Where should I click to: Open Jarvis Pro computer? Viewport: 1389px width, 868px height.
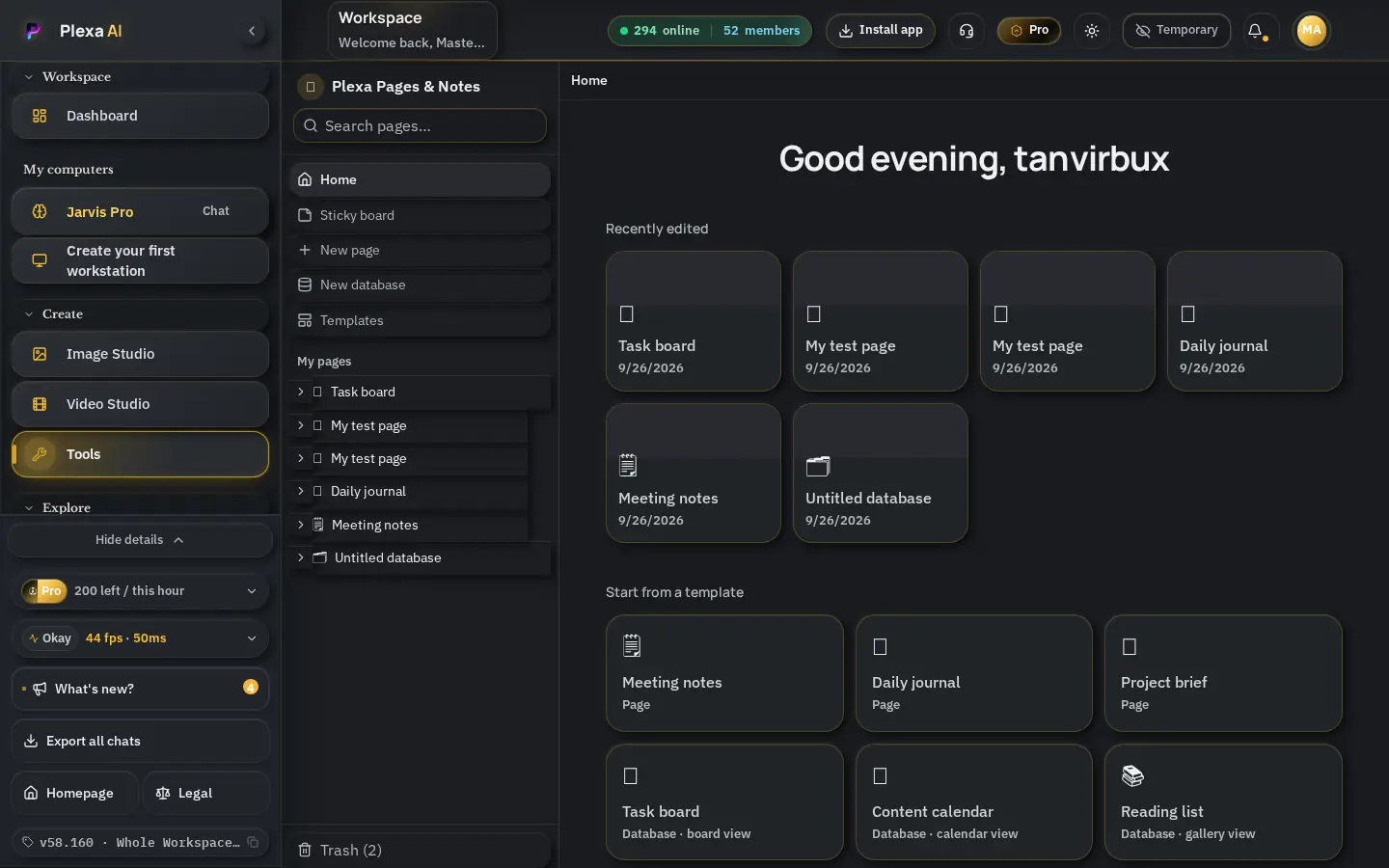(x=140, y=211)
